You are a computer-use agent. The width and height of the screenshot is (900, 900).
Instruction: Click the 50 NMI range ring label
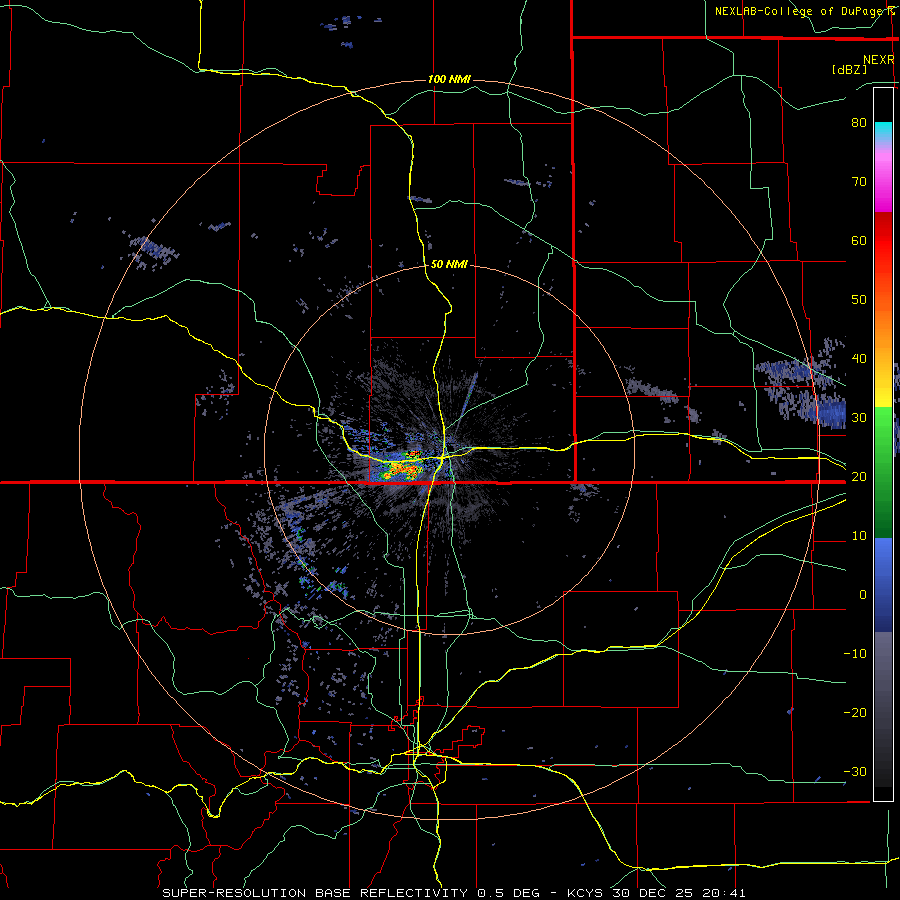click(449, 264)
